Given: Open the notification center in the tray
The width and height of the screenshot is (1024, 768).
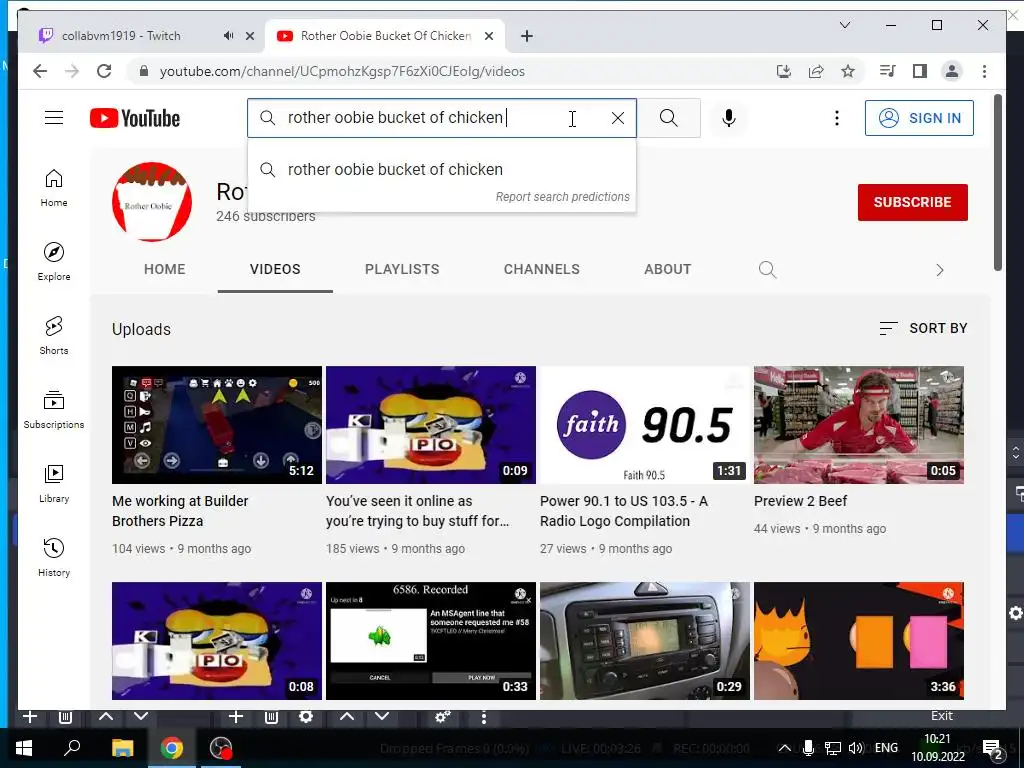Looking at the screenshot, I should click(993, 750).
